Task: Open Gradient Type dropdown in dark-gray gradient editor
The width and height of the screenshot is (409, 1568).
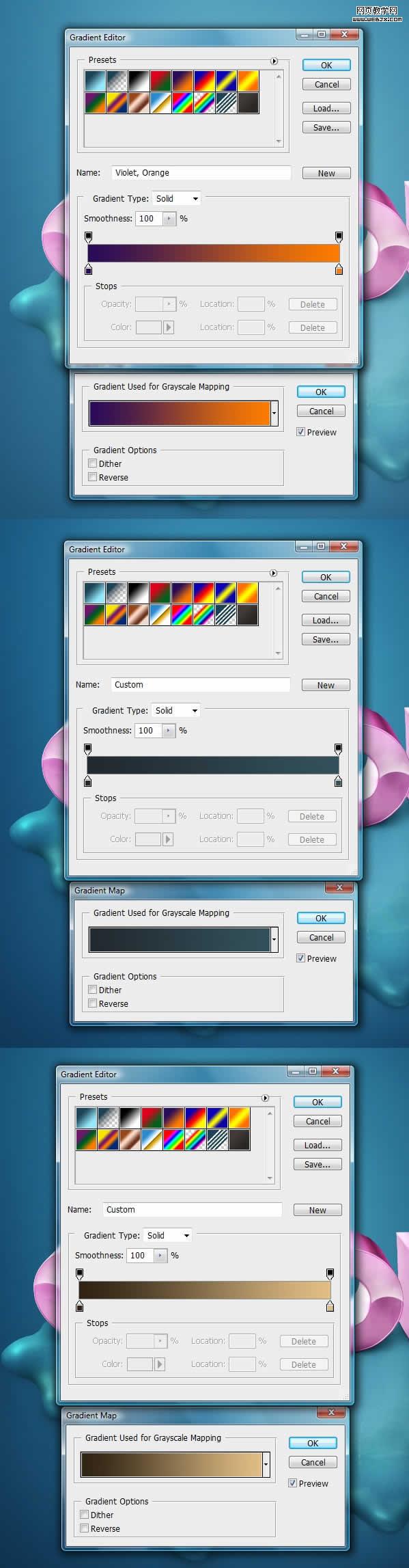Action: tap(175, 711)
